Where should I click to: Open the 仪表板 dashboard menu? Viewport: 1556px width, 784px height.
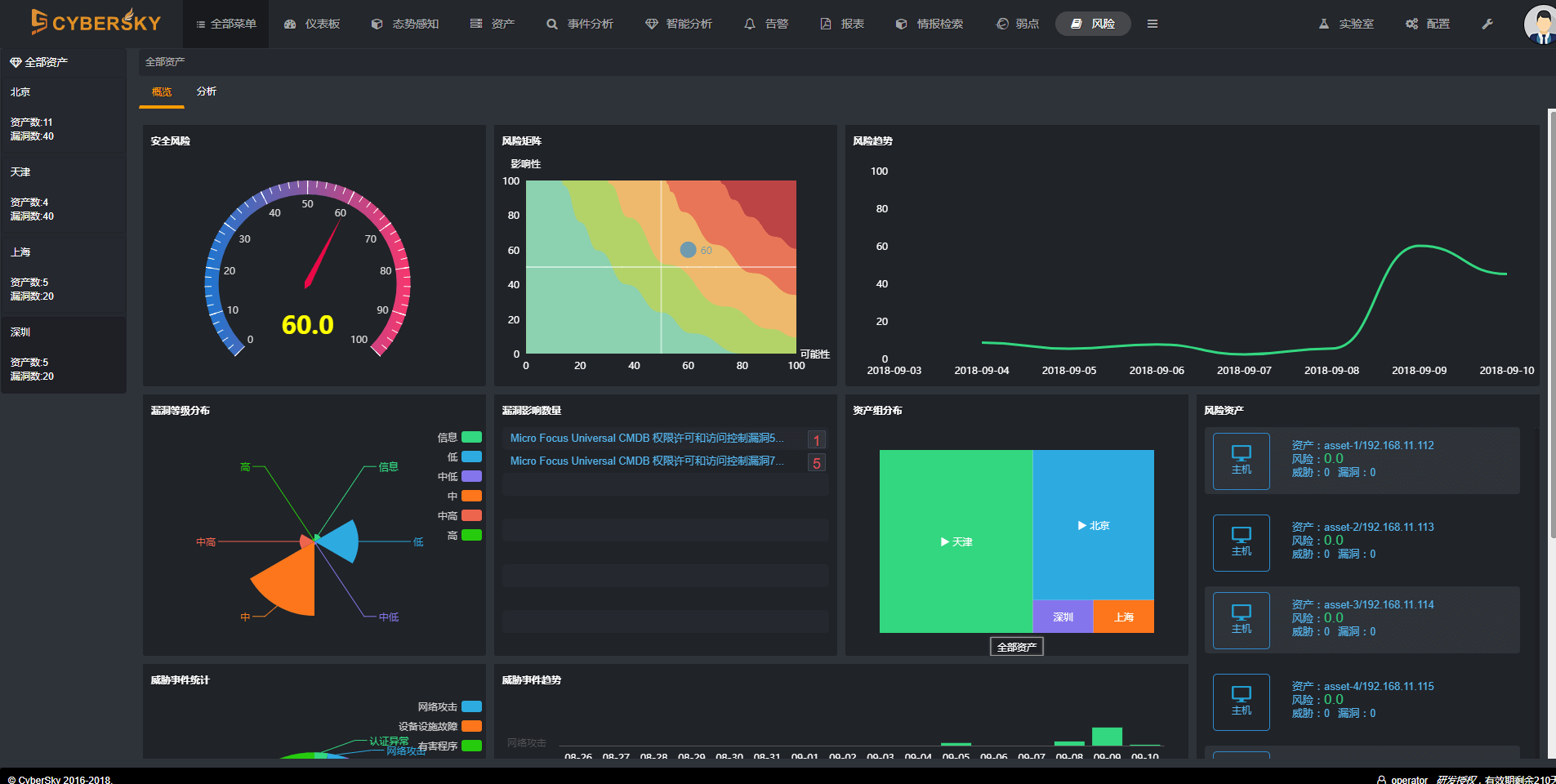312,24
